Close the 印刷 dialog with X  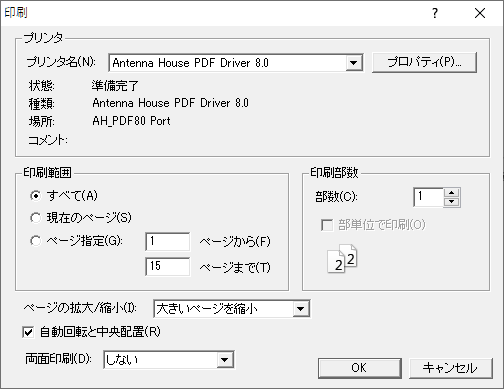point(480,13)
